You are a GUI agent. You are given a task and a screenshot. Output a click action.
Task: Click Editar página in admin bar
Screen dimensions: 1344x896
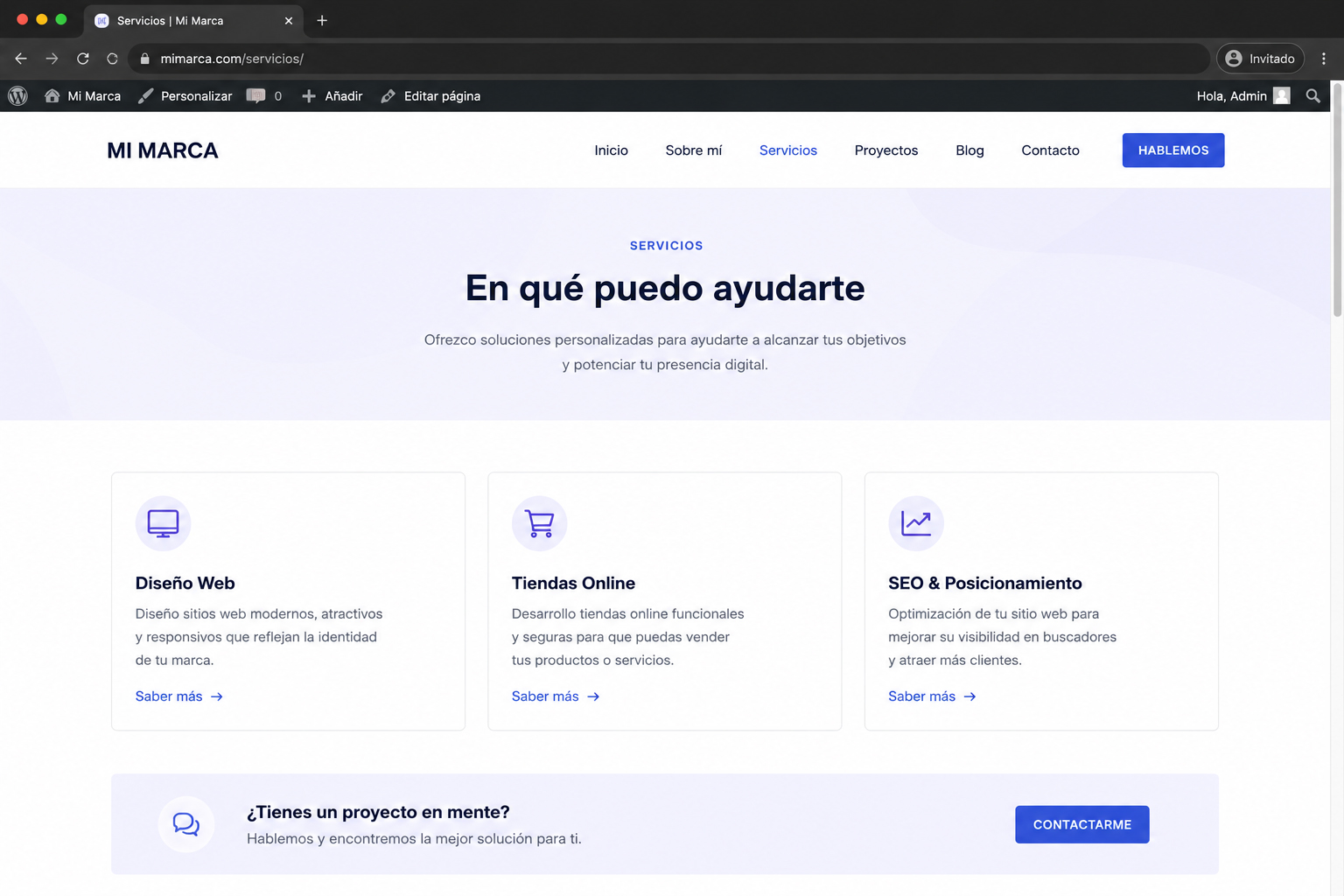[x=430, y=96]
